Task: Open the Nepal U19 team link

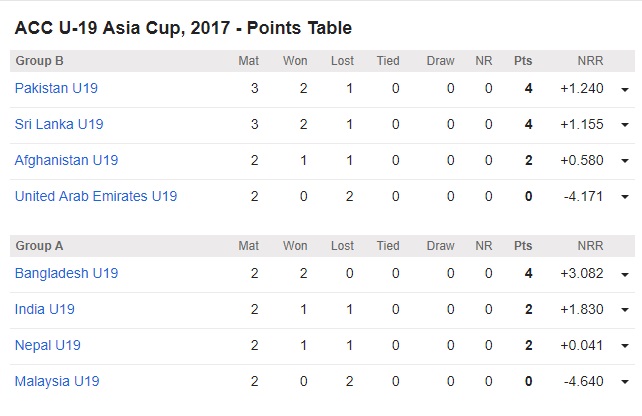Action: [47, 346]
